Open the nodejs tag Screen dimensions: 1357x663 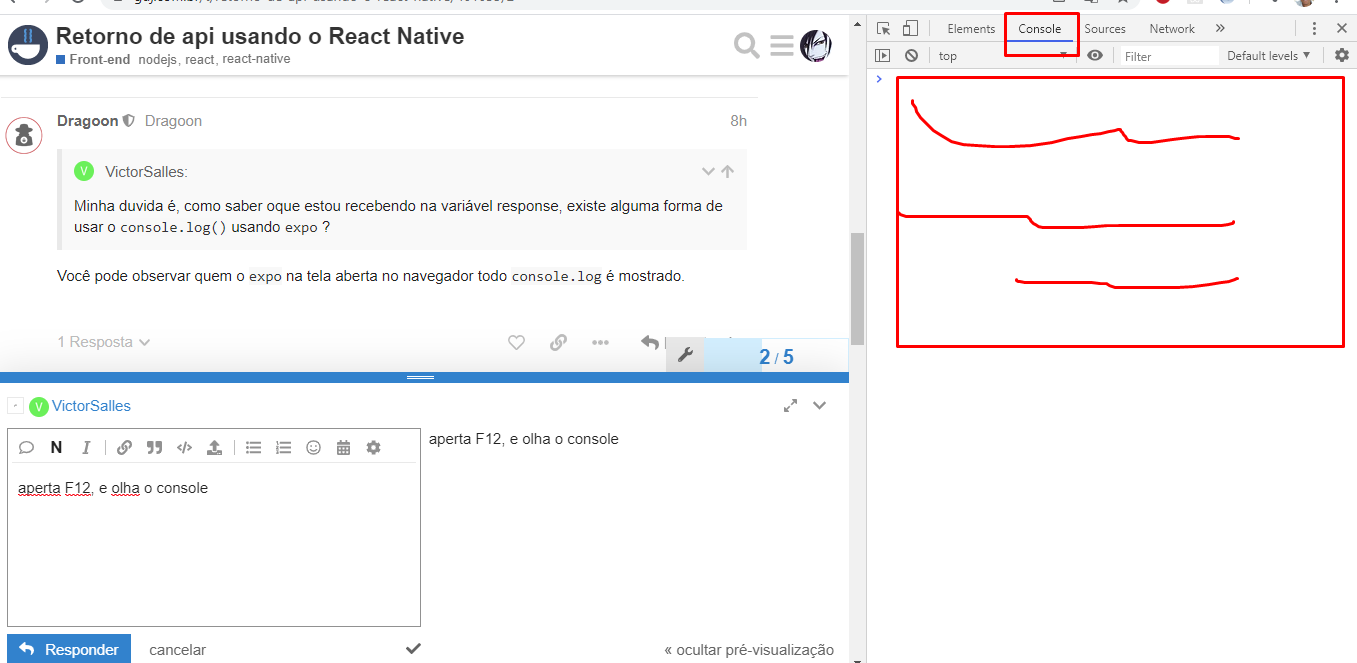pos(159,59)
